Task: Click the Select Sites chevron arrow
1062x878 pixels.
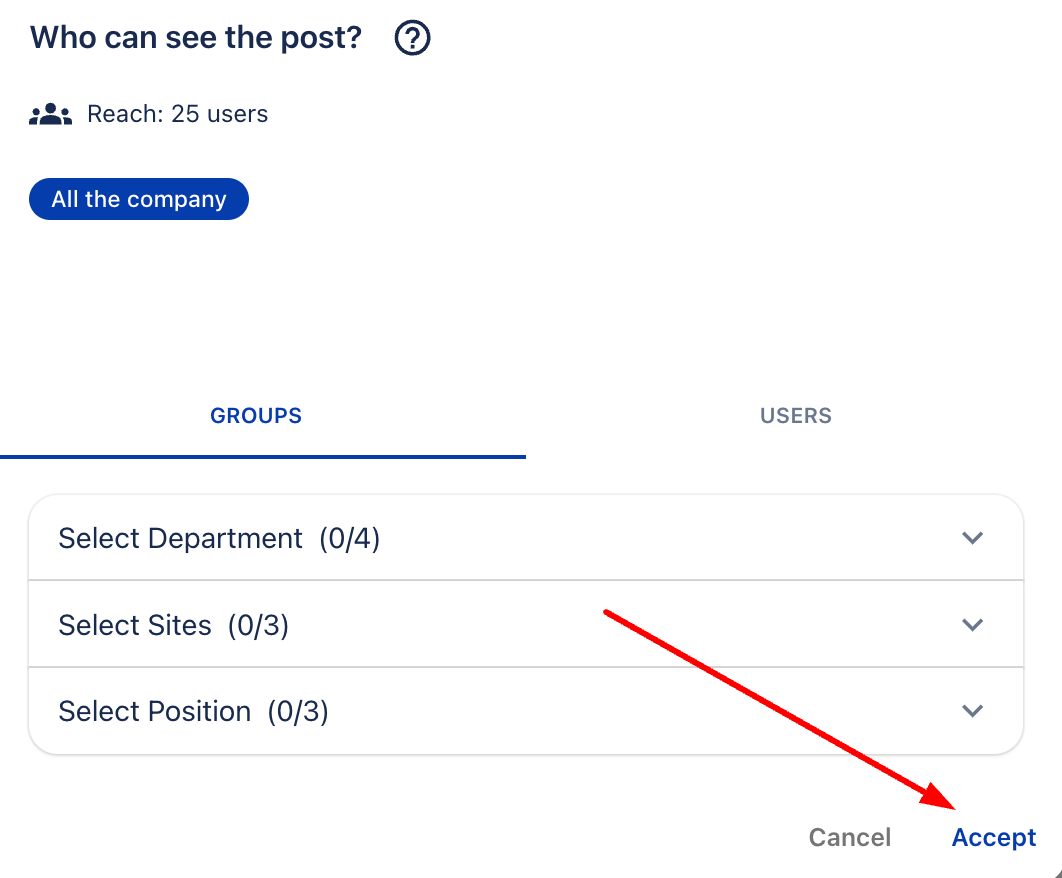Action: coord(972,625)
